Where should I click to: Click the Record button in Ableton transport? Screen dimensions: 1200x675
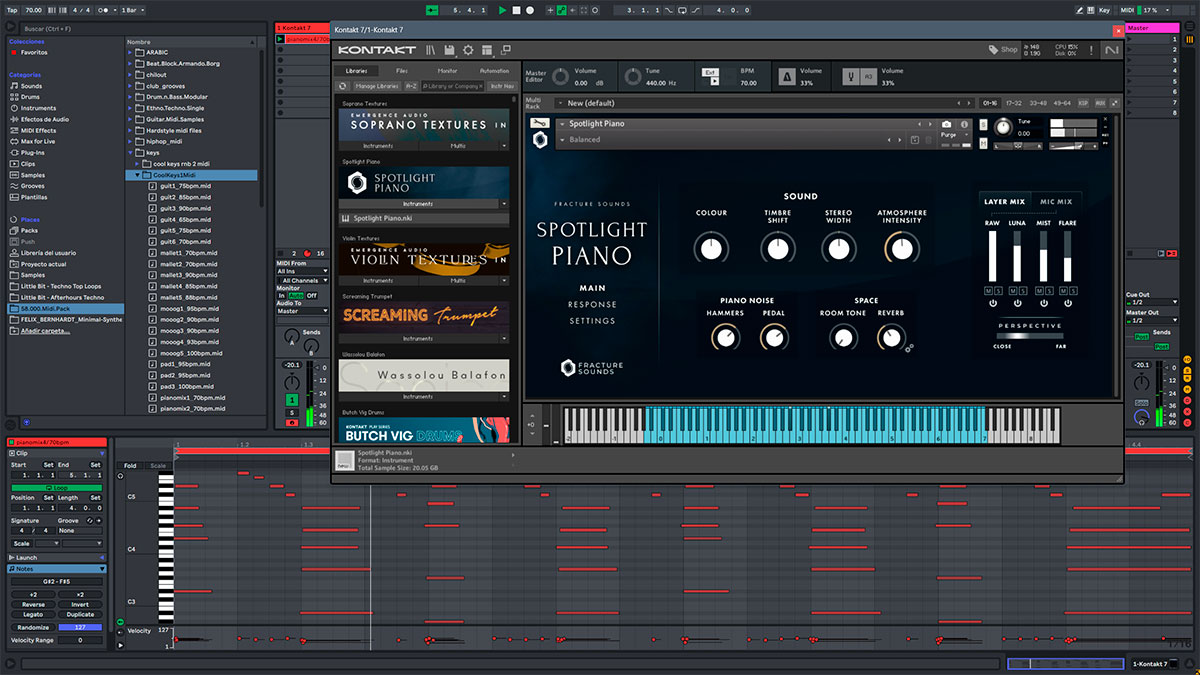[530, 10]
